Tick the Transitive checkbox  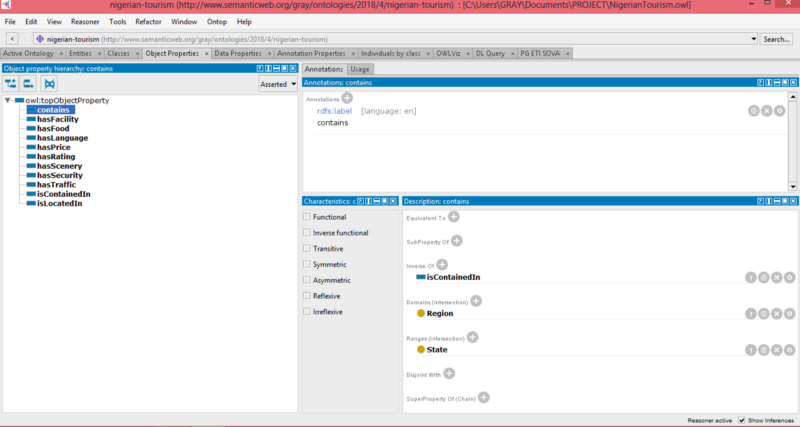307,249
